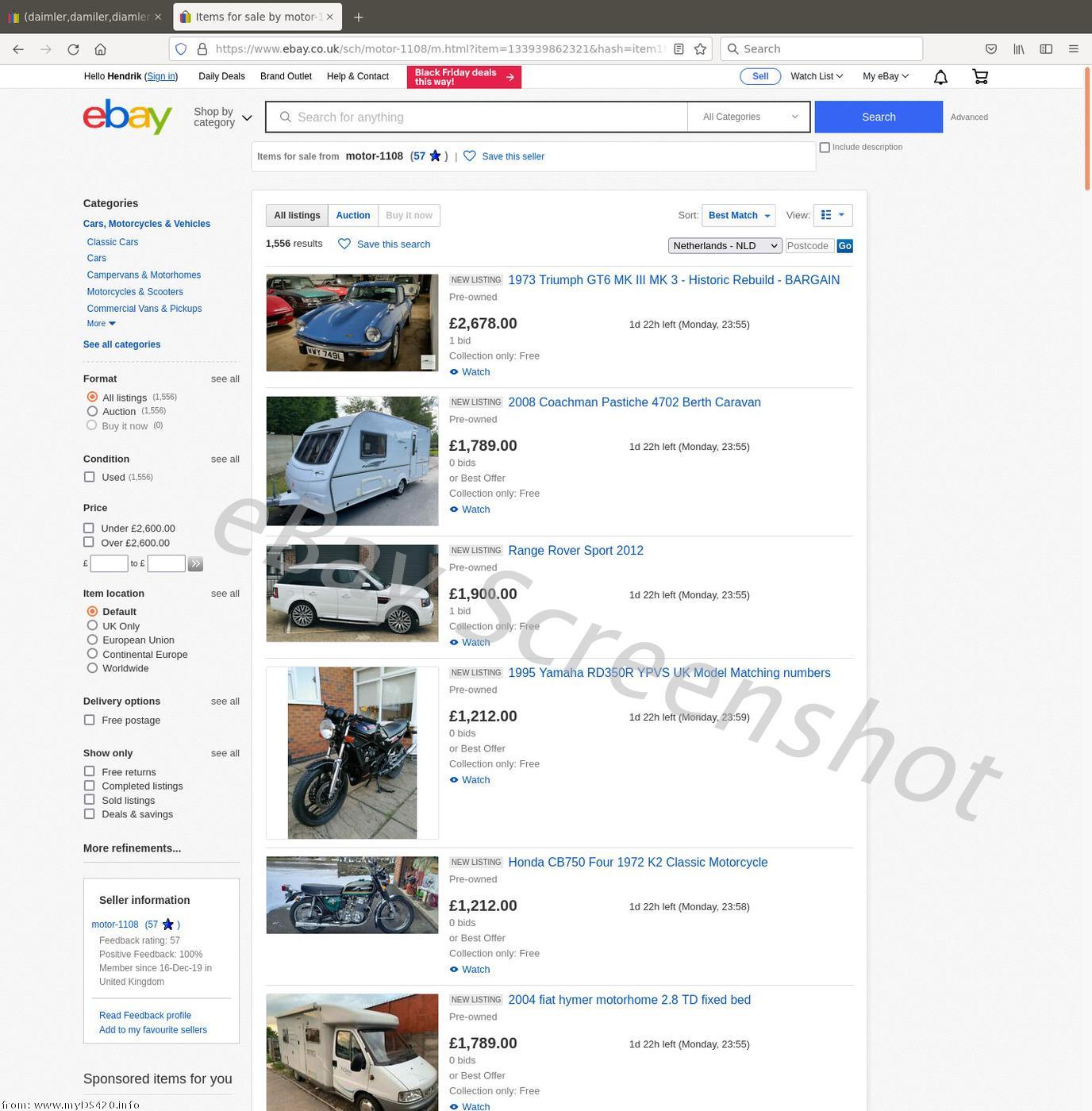This screenshot has width=1092, height=1111.
Task: Open the Range Rover Sport 2012 listing
Action: click(x=575, y=551)
